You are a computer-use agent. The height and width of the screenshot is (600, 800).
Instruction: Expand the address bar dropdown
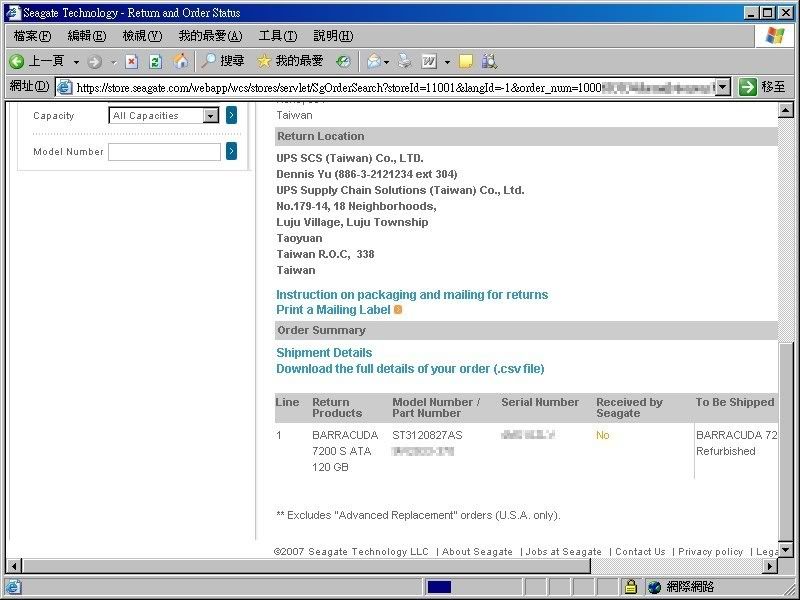[x=722, y=87]
